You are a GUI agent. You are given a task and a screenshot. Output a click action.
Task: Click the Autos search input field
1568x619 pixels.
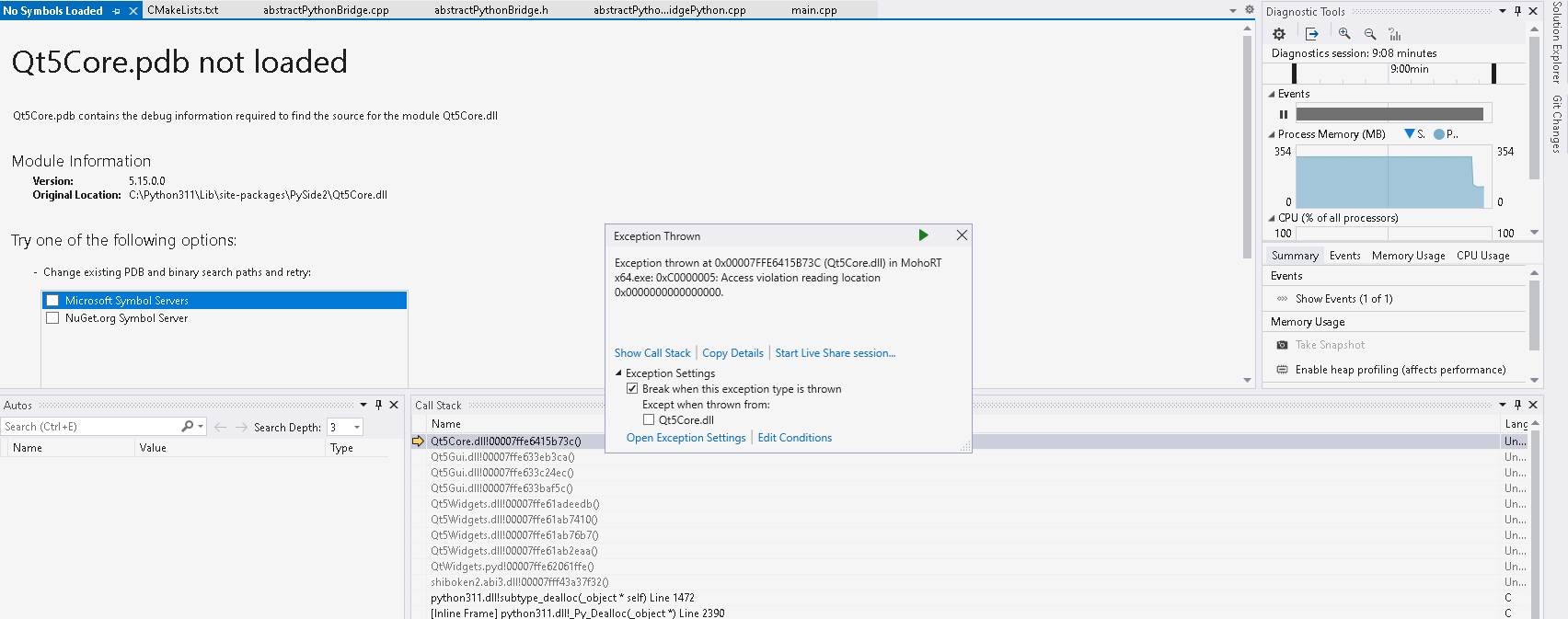pos(90,427)
